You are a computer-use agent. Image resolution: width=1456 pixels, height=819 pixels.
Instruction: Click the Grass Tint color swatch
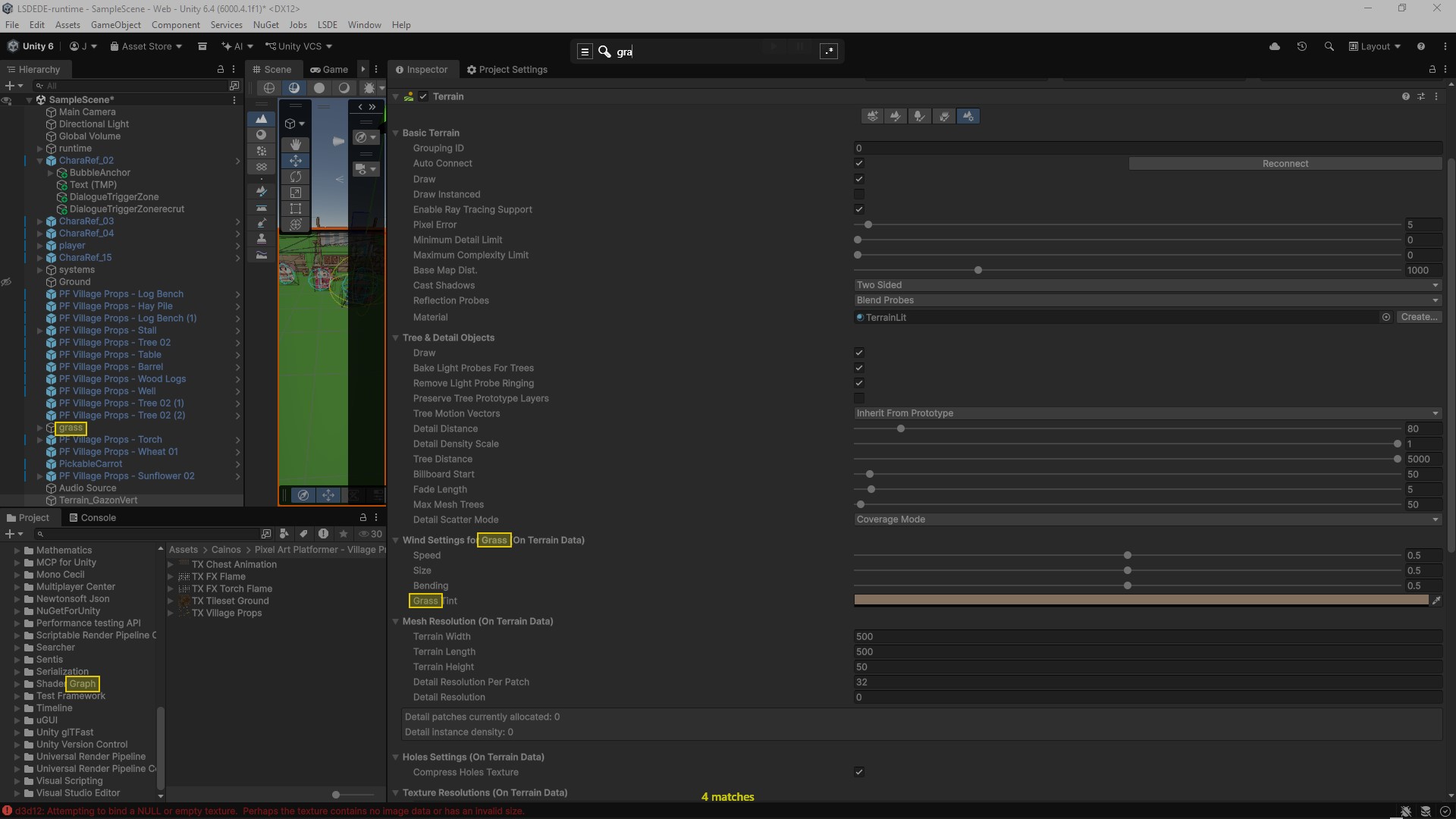(x=1141, y=601)
